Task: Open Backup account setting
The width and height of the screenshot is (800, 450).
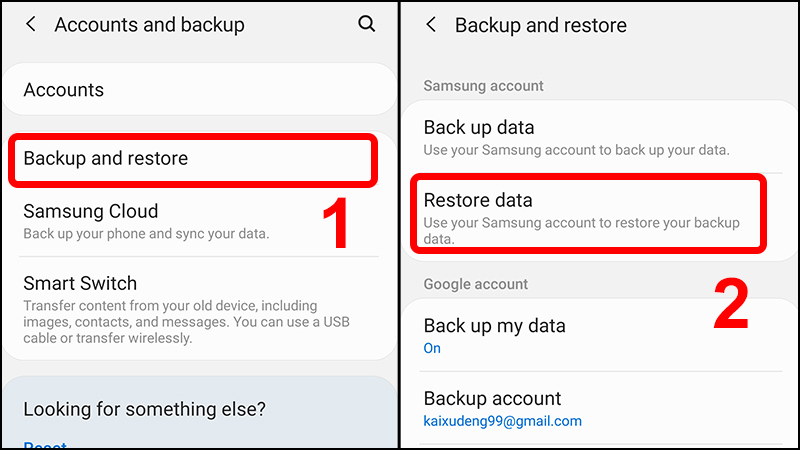Action: [492, 398]
